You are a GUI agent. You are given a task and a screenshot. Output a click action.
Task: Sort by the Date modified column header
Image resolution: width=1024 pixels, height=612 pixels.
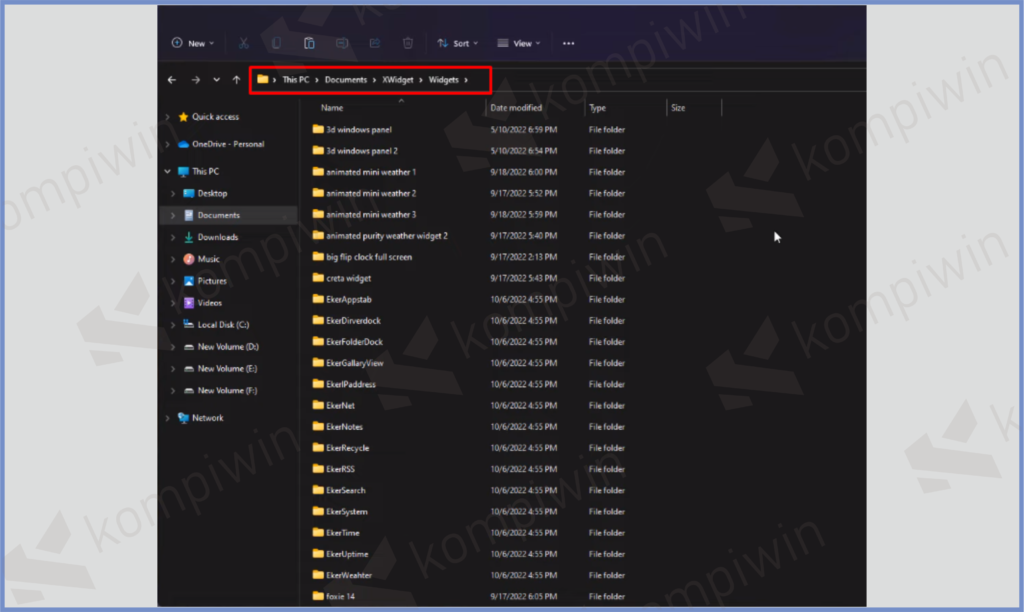516,107
